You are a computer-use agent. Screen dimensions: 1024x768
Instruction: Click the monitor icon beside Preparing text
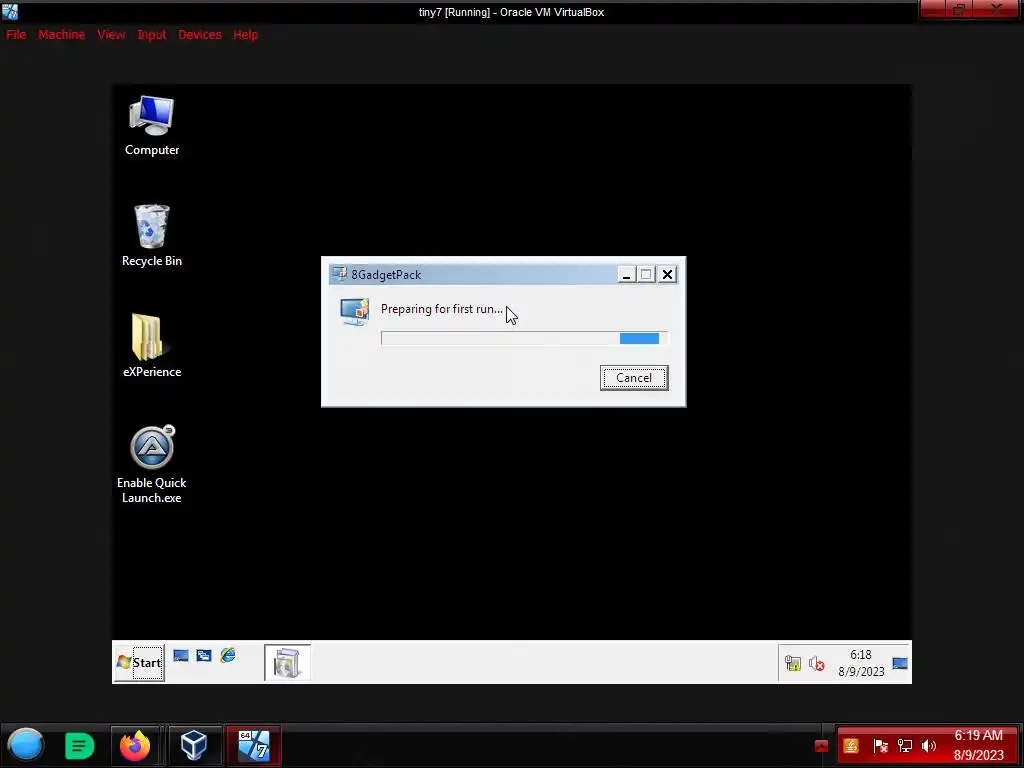pyautogui.click(x=355, y=312)
